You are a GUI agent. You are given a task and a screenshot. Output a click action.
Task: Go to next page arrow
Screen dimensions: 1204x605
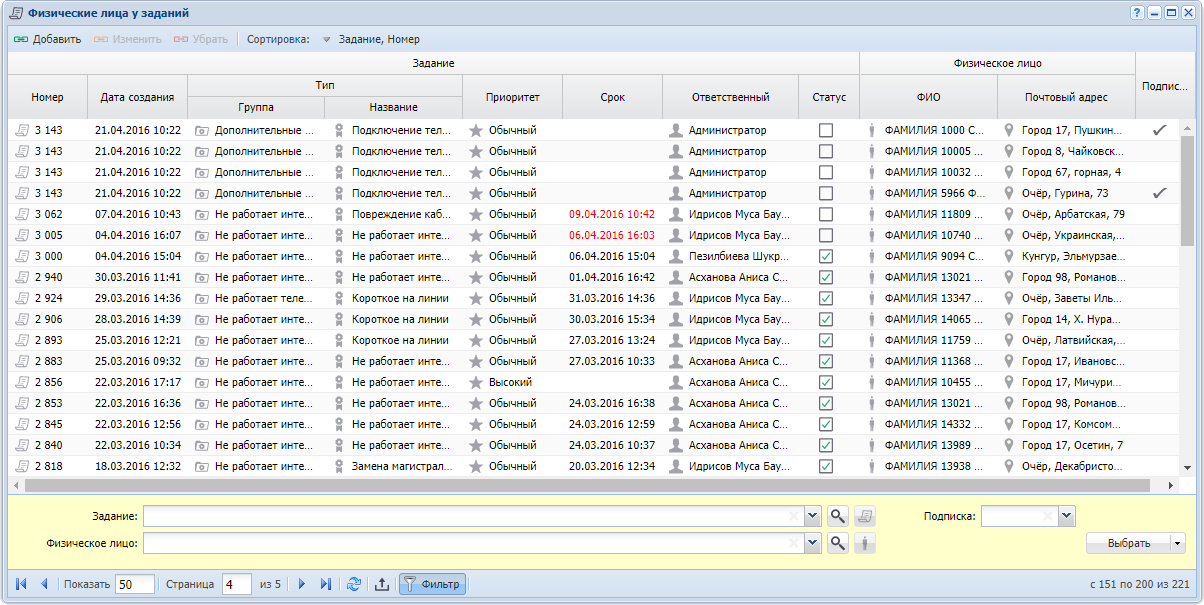click(x=301, y=584)
